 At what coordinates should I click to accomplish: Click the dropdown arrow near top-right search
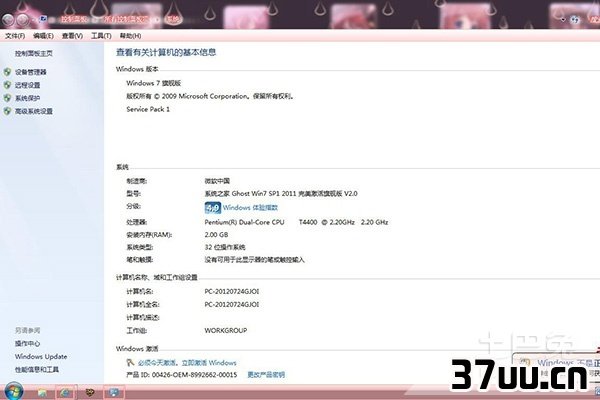coord(562,19)
